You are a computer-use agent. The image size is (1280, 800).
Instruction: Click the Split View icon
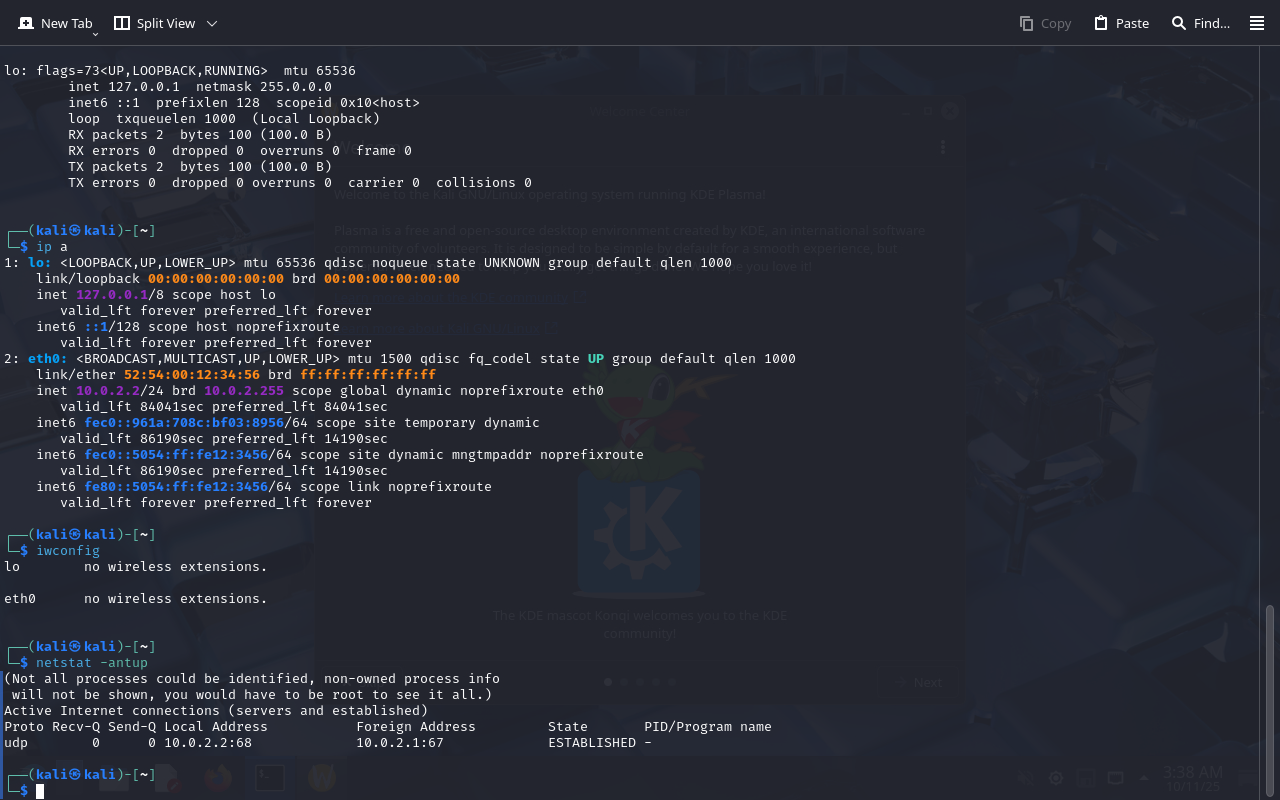[x=122, y=23]
